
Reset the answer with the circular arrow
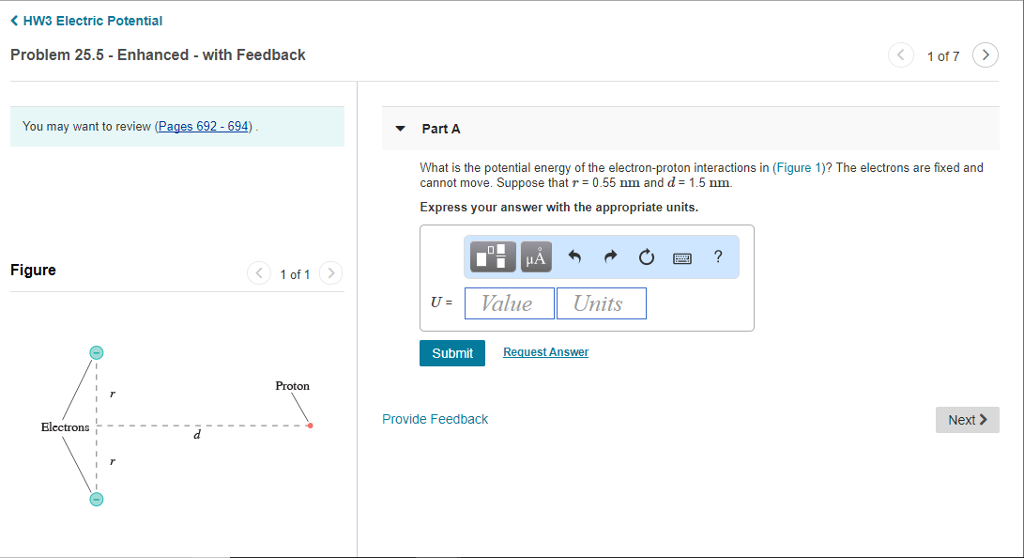pyautogui.click(x=647, y=257)
